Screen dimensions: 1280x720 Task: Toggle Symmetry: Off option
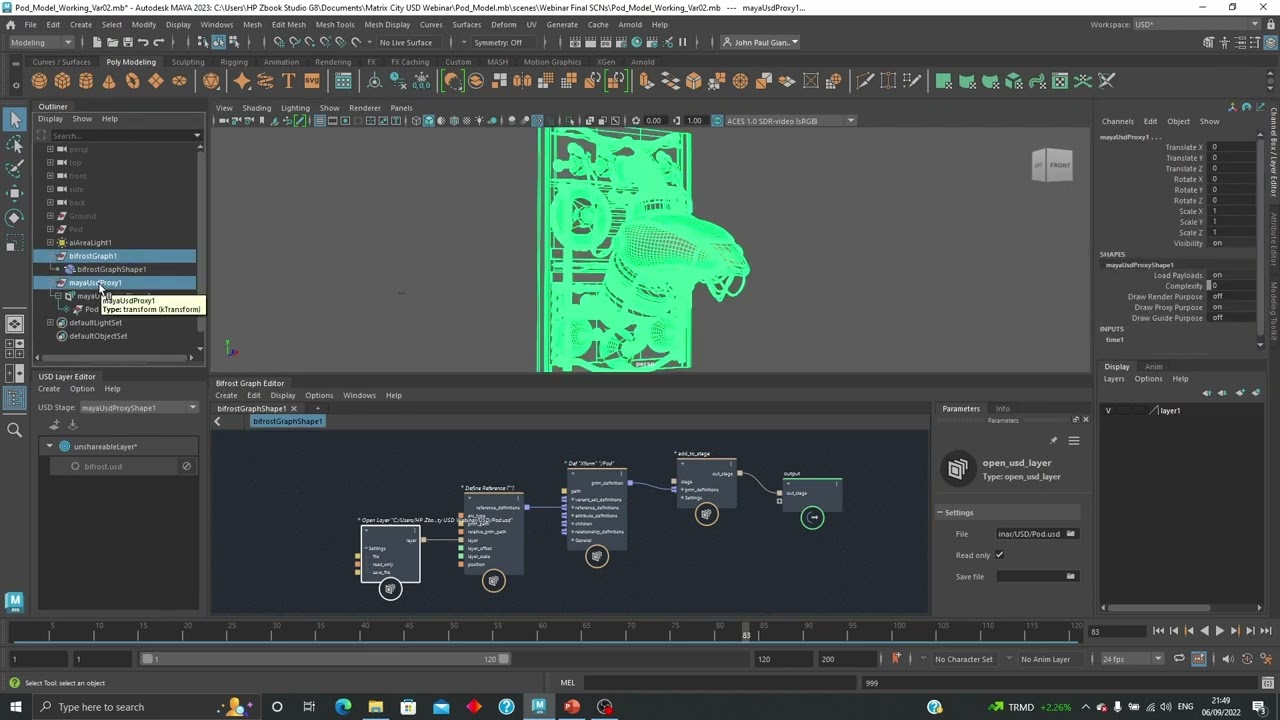point(498,43)
